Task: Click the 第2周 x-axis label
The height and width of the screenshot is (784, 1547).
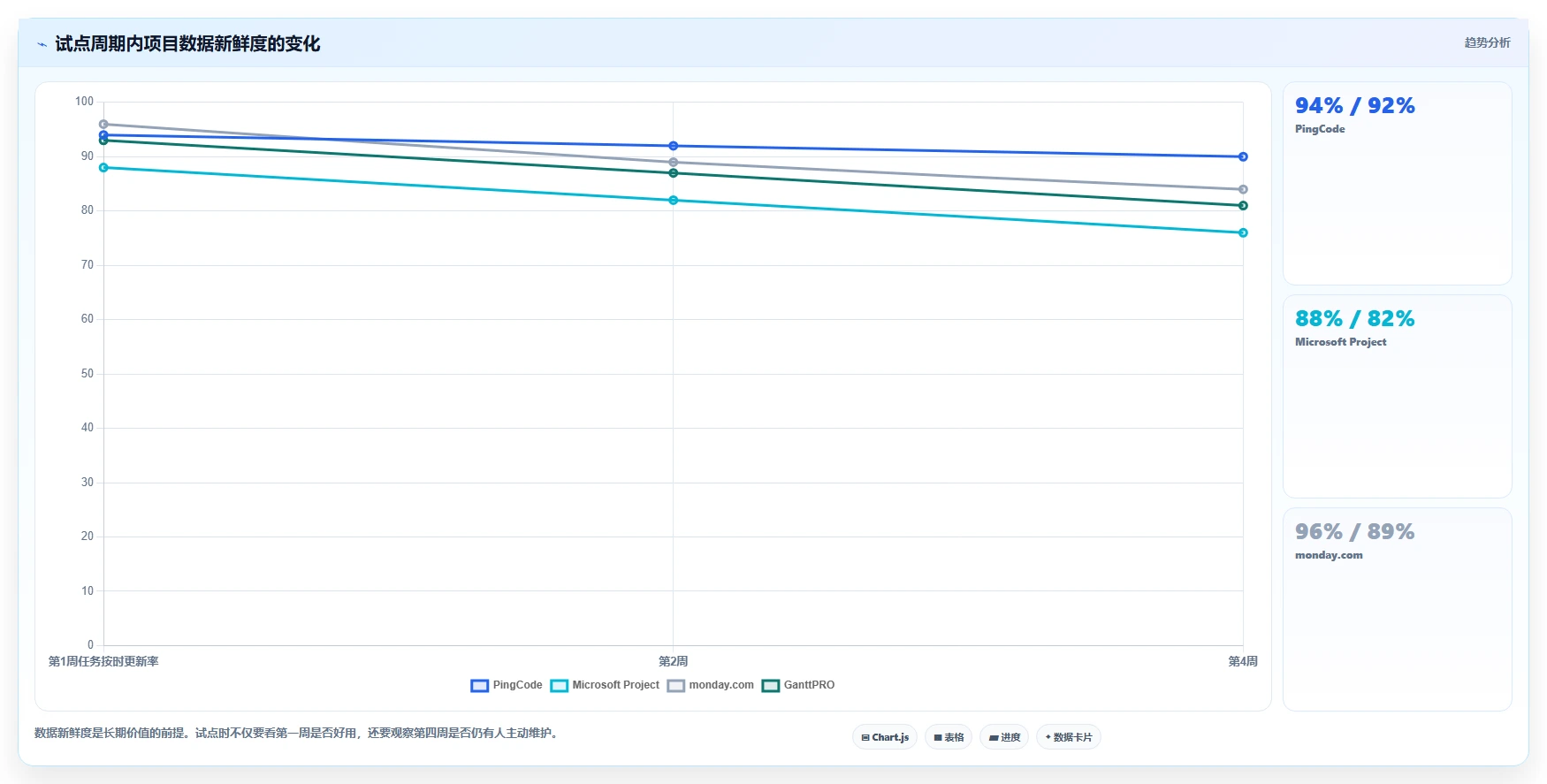Action: pyautogui.click(x=674, y=661)
